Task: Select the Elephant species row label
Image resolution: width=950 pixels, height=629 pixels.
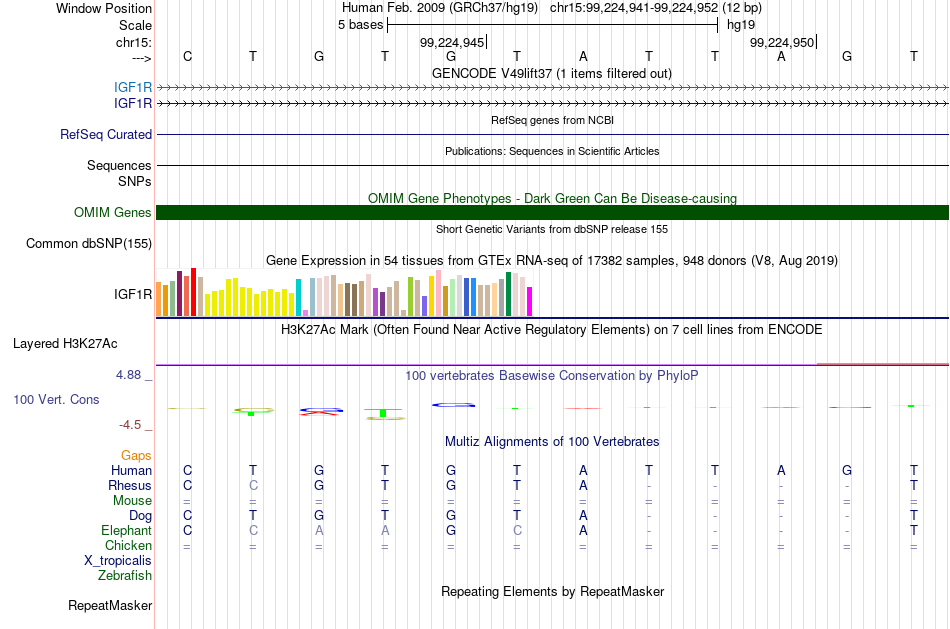Action: 126,530
